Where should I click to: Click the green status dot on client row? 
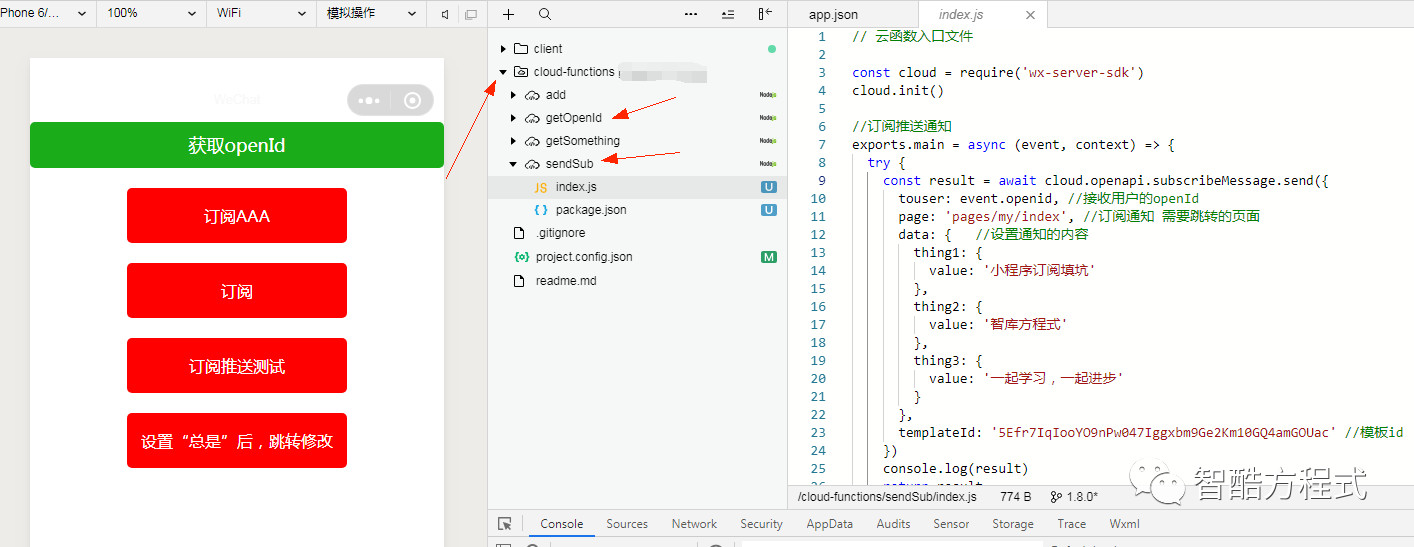tap(772, 49)
